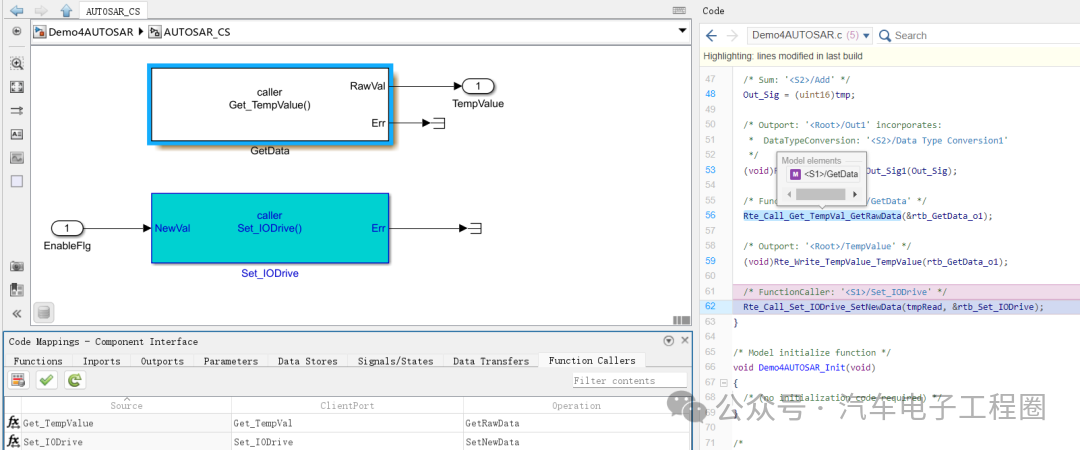Sort by the ClientPort column header
The width and height of the screenshot is (1080, 450).
(347, 405)
